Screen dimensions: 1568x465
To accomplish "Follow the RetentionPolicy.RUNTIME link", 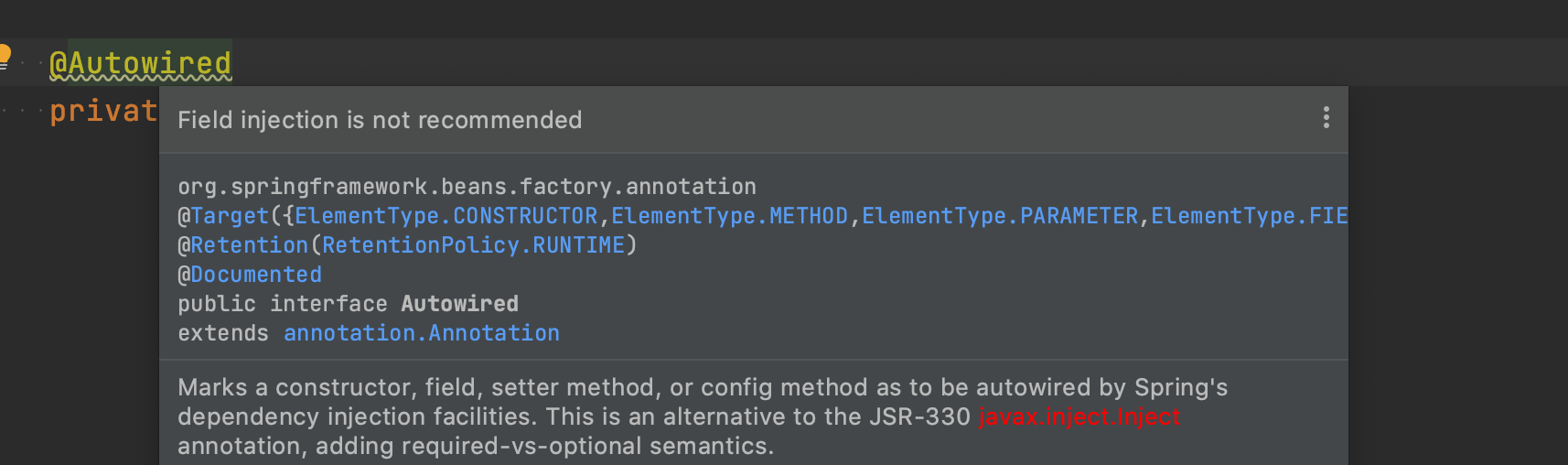I will tap(474, 245).
